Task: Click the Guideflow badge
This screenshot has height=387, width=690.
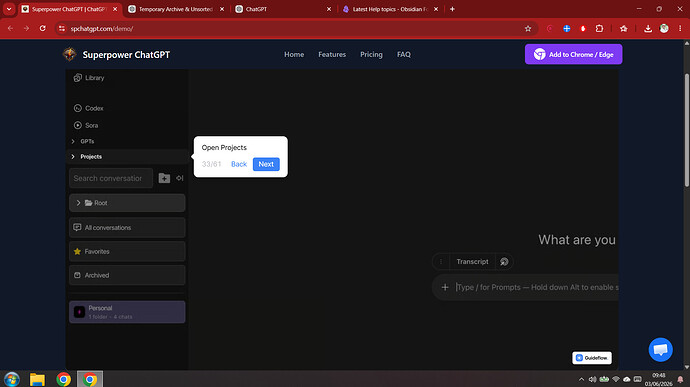Action: point(592,358)
